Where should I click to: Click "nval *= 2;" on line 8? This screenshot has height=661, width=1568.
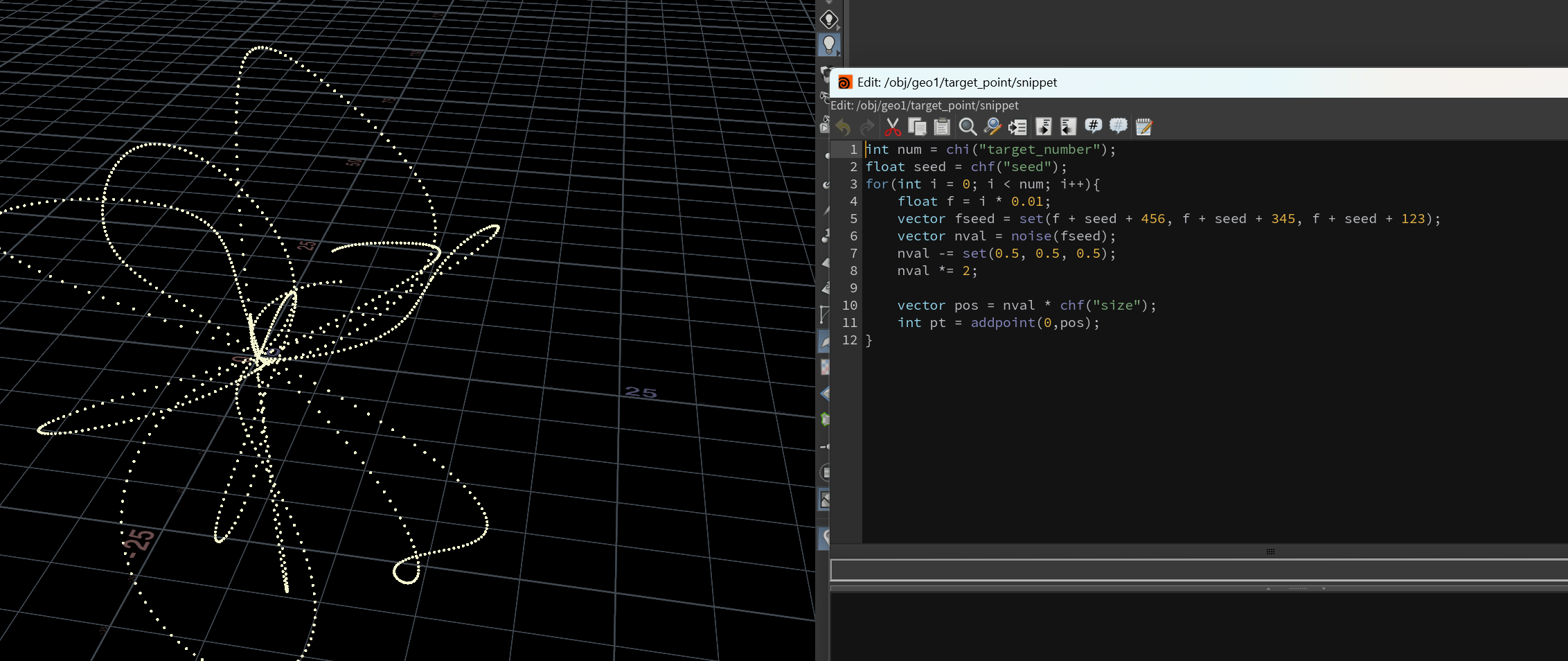coord(938,271)
